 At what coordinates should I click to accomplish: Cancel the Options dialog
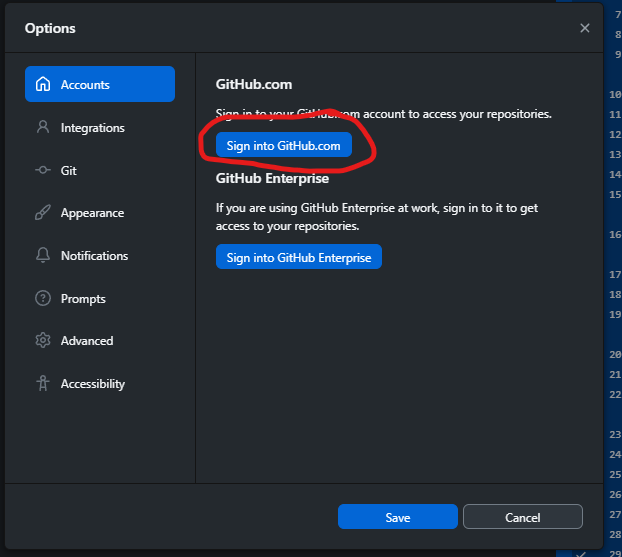[523, 517]
